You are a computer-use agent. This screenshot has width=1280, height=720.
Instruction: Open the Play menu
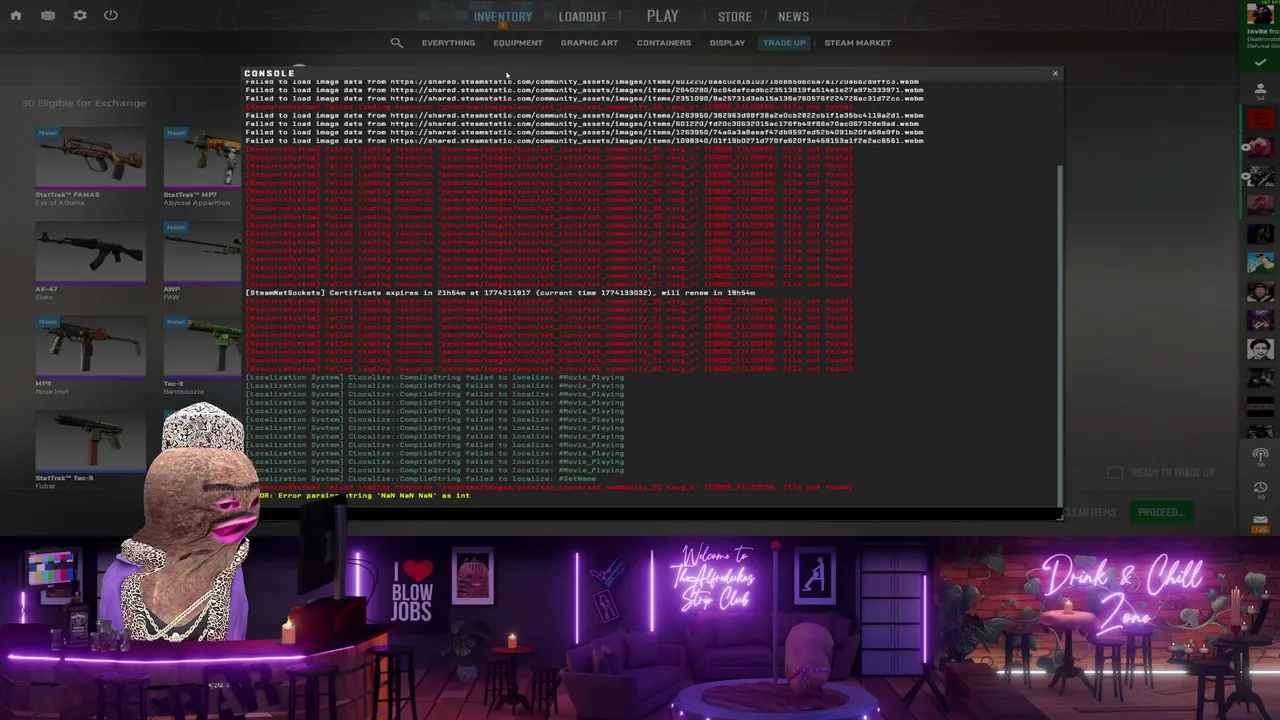point(662,16)
